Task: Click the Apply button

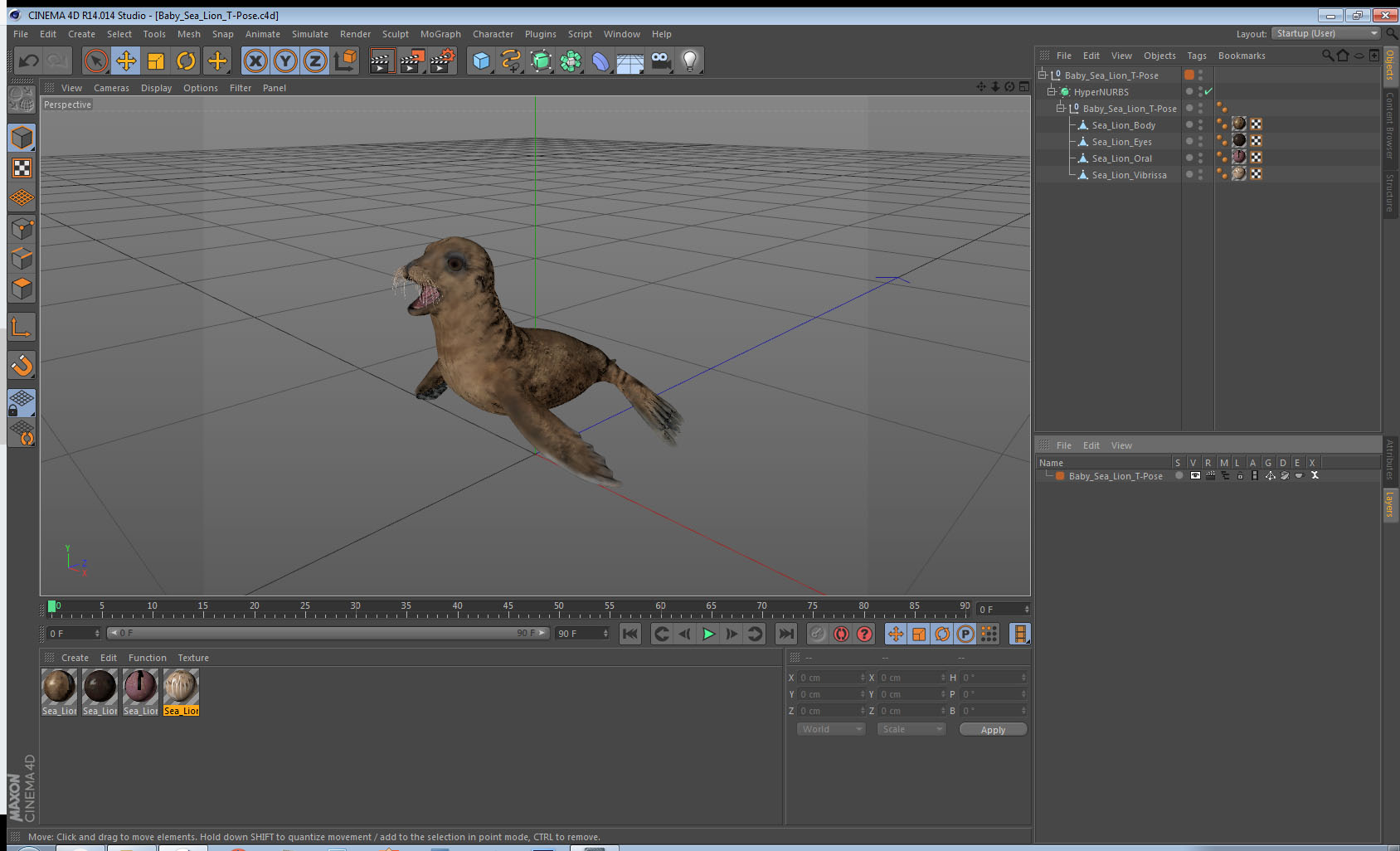Action: click(993, 730)
